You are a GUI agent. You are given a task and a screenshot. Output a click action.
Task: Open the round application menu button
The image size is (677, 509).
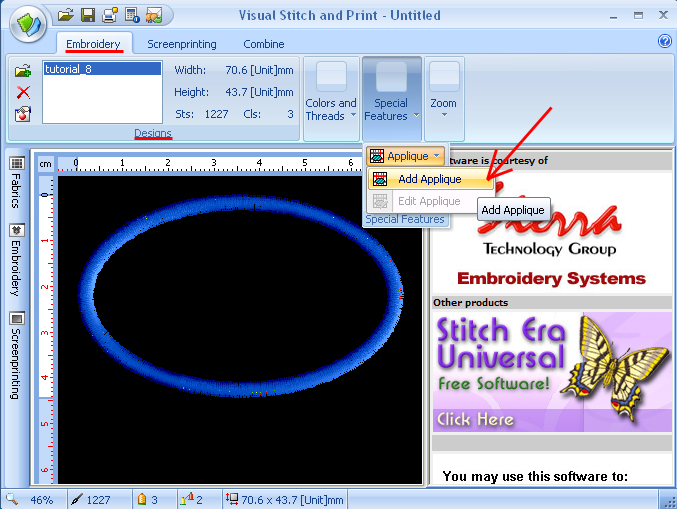(28, 24)
